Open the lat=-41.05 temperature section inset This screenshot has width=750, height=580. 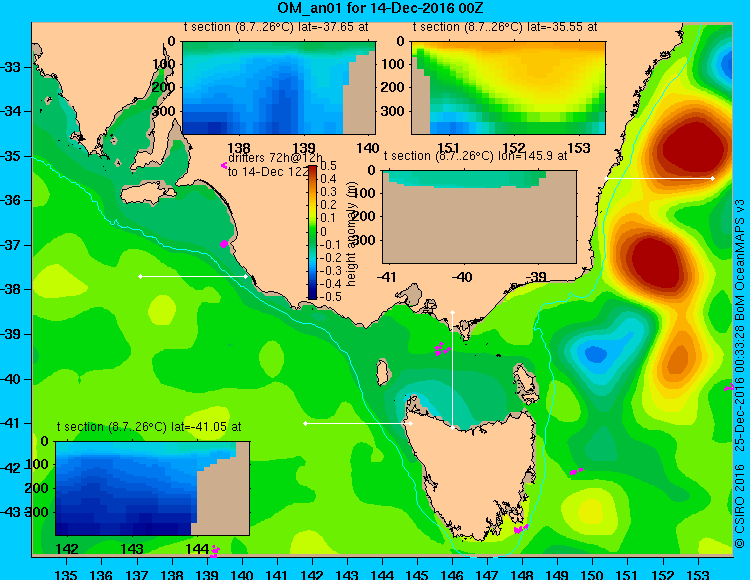(153, 488)
